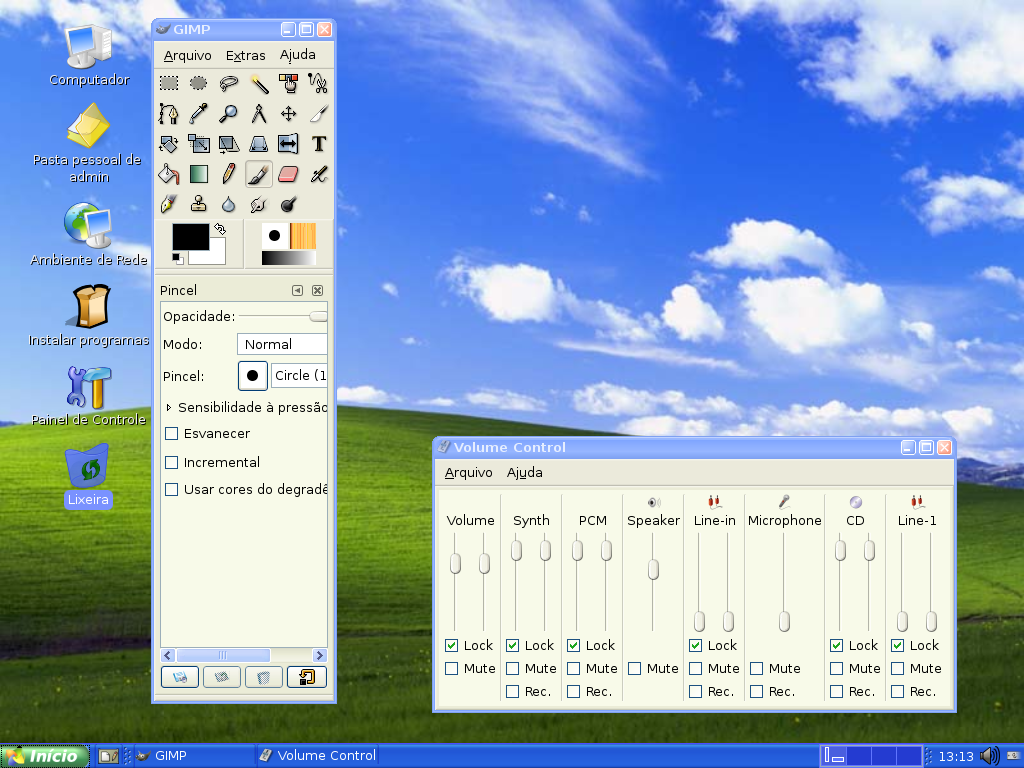
Task: Tick the Incremental checkbox
Action: coord(172,462)
